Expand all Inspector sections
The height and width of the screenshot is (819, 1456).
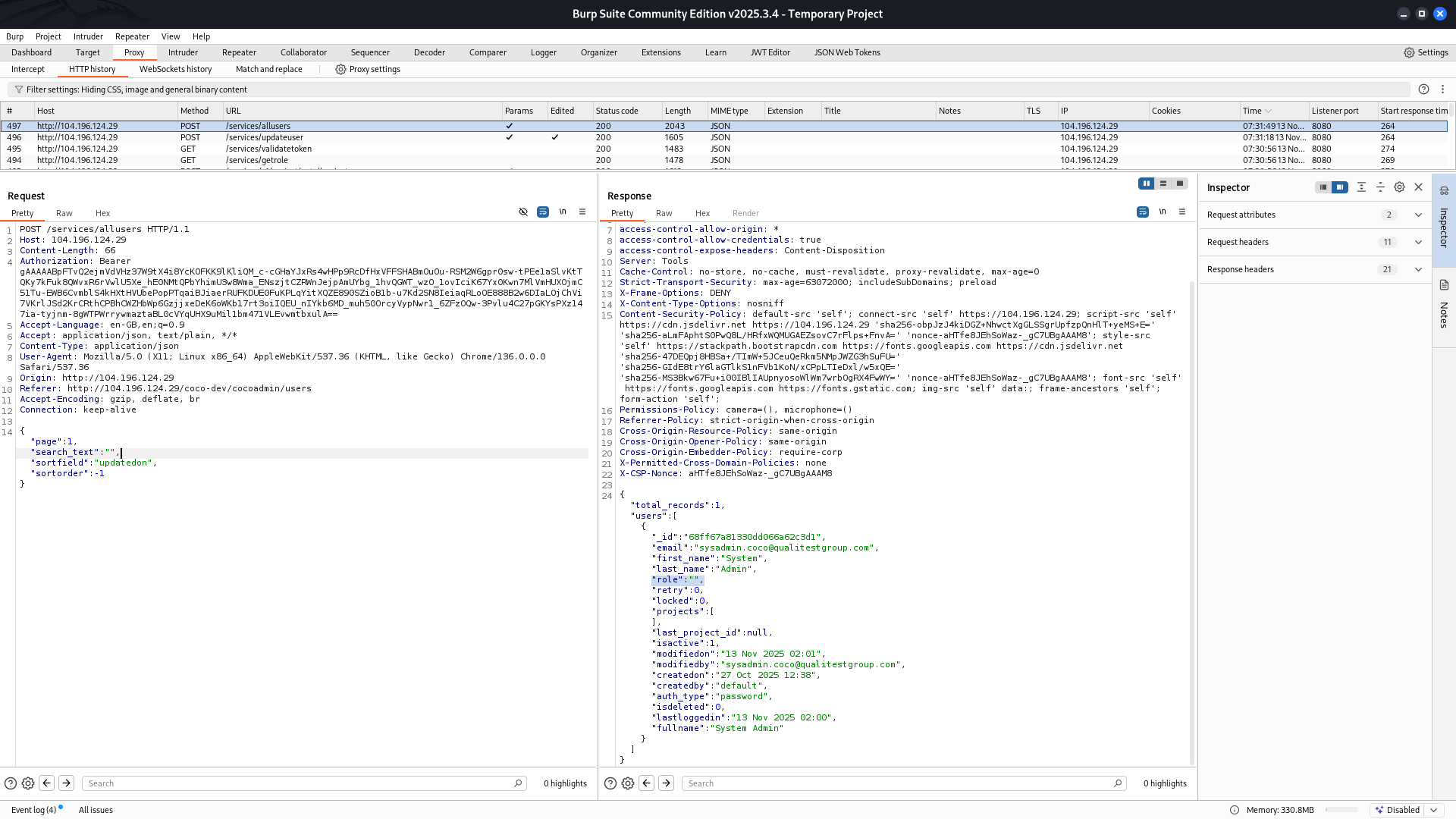click(x=1361, y=187)
